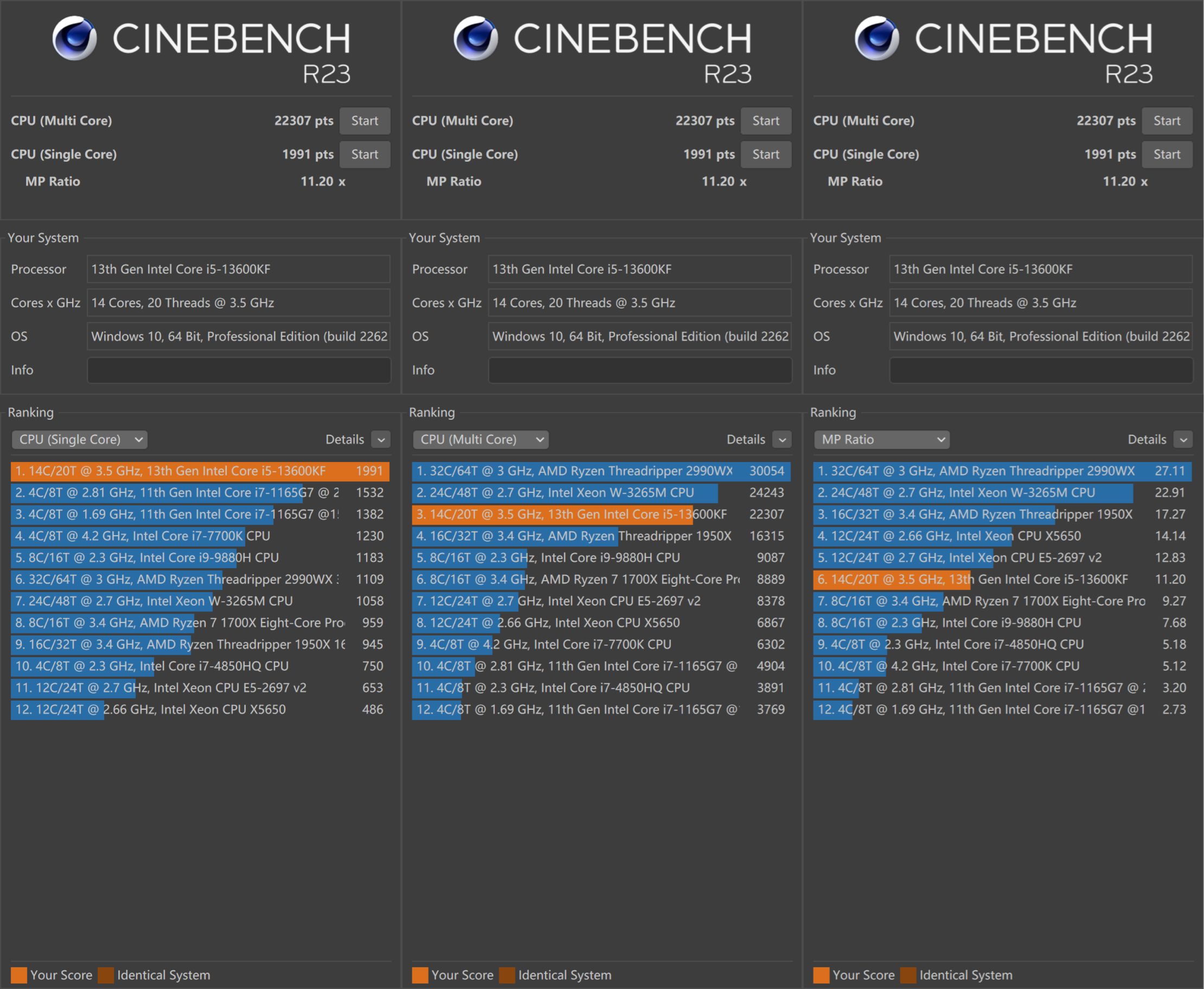Select i5-13600KF row in MP Ratio ranking list

click(x=1002, y=580)
